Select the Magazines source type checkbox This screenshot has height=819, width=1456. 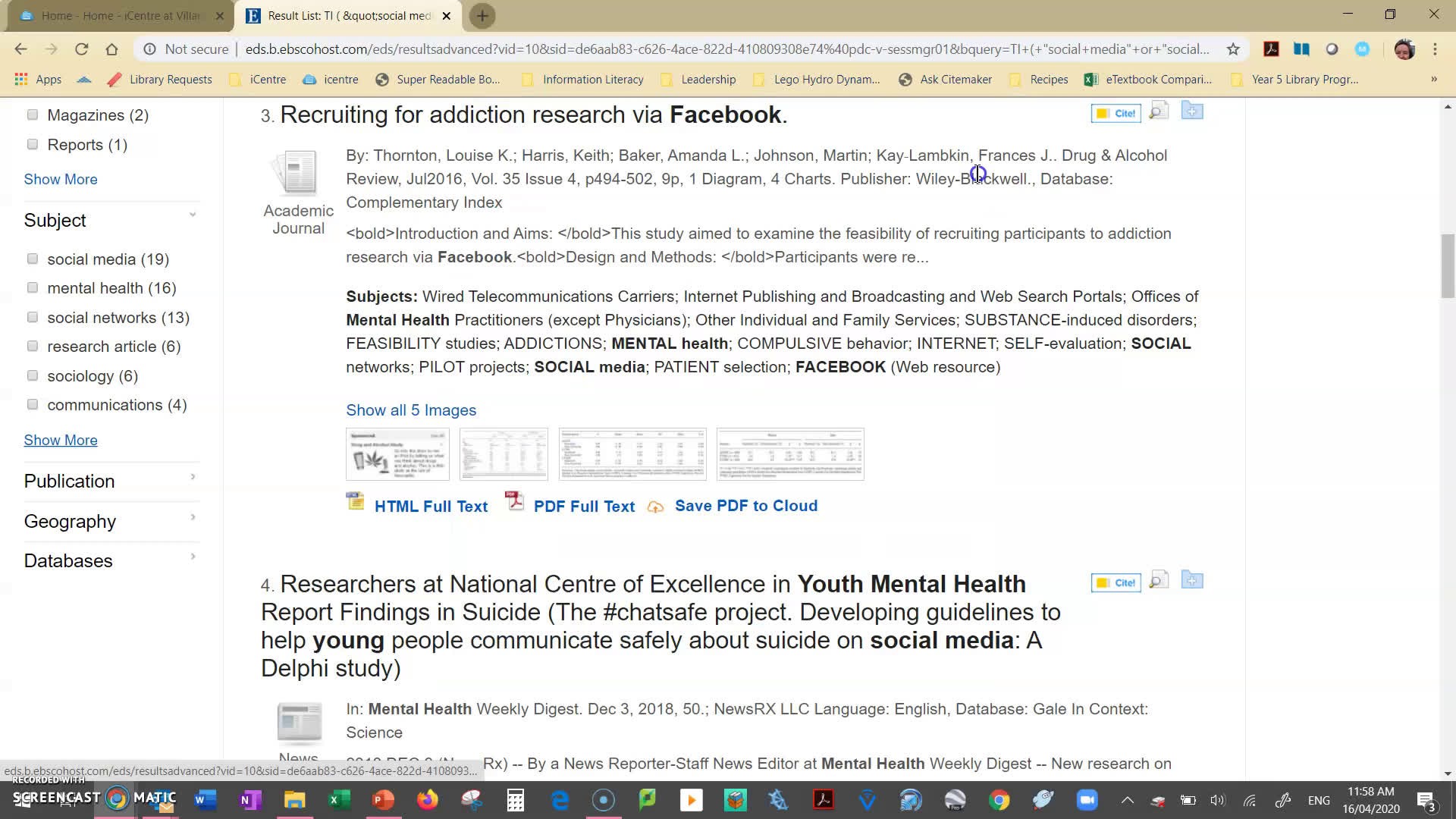33,115
